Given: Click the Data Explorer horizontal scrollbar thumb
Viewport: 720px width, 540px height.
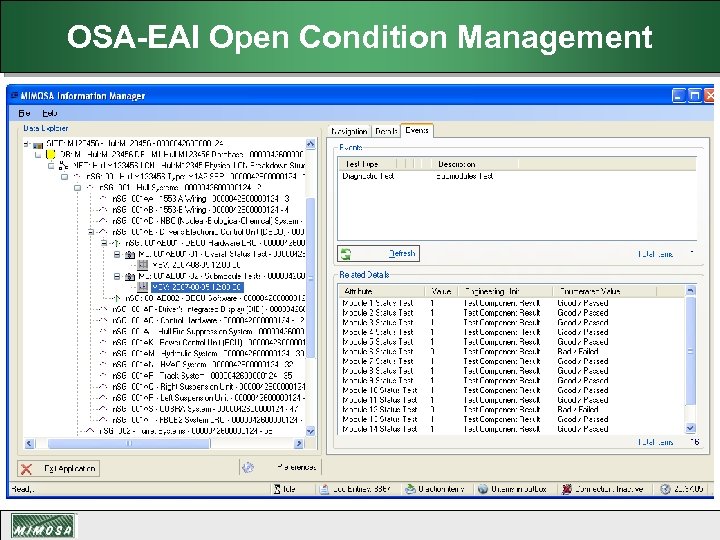Looking at the screenshot, I should click(x=129, y=444).
